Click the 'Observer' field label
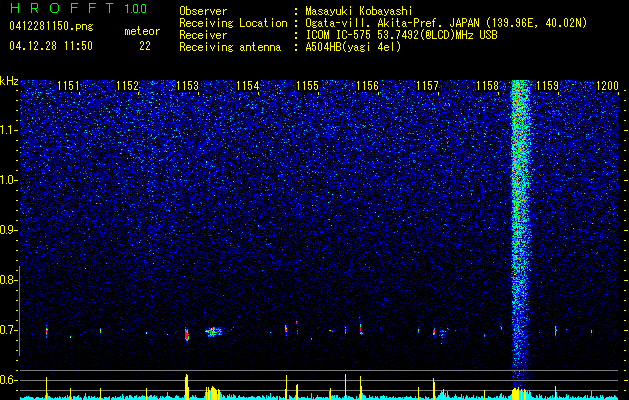This screenshot has width=629, height=400. tap(203, 11)
